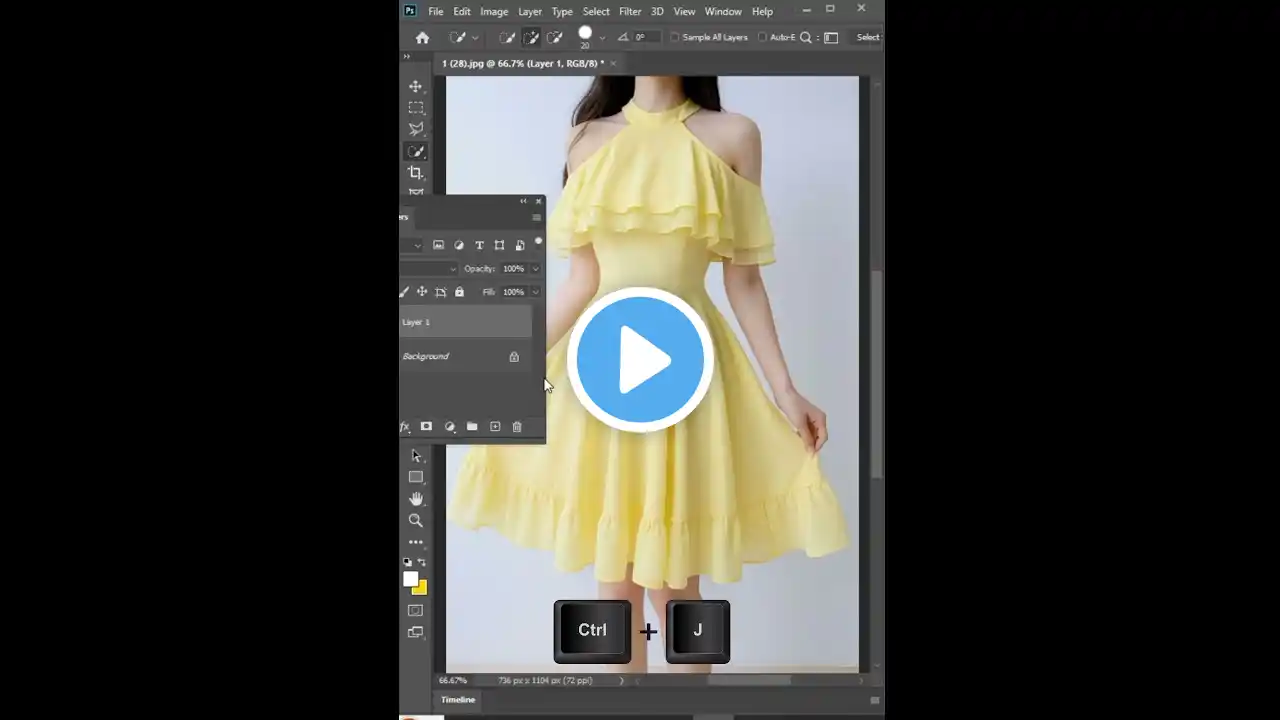Image resolution: width=1280 pixels, height=720 pixels.
Task: Add a layer mask from the Layers panel
Action: [x=426, y=426]
